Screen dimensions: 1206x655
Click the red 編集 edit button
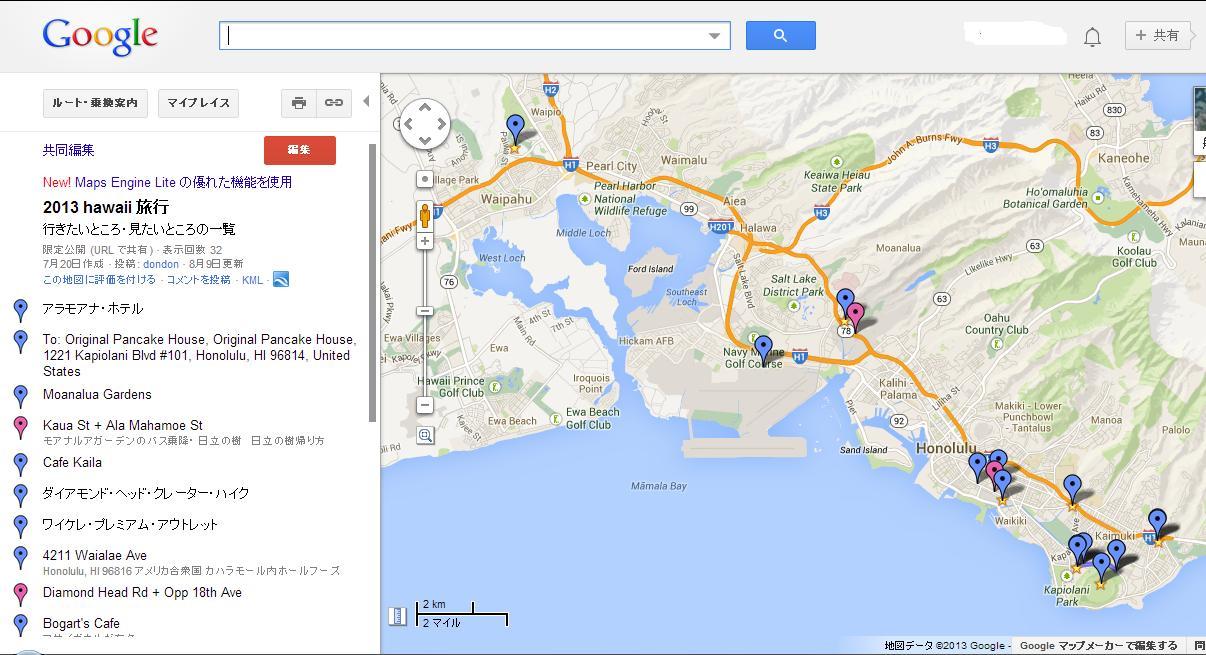[299, 150]
